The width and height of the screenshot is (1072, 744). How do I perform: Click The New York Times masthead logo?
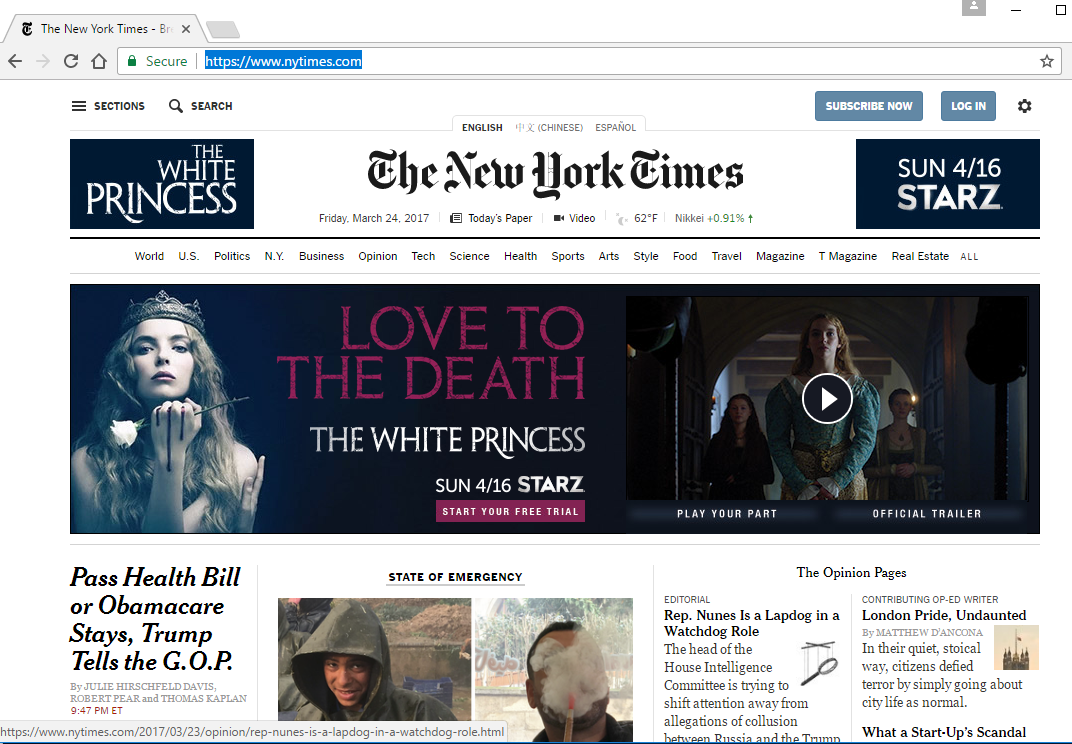pos(555,174)
